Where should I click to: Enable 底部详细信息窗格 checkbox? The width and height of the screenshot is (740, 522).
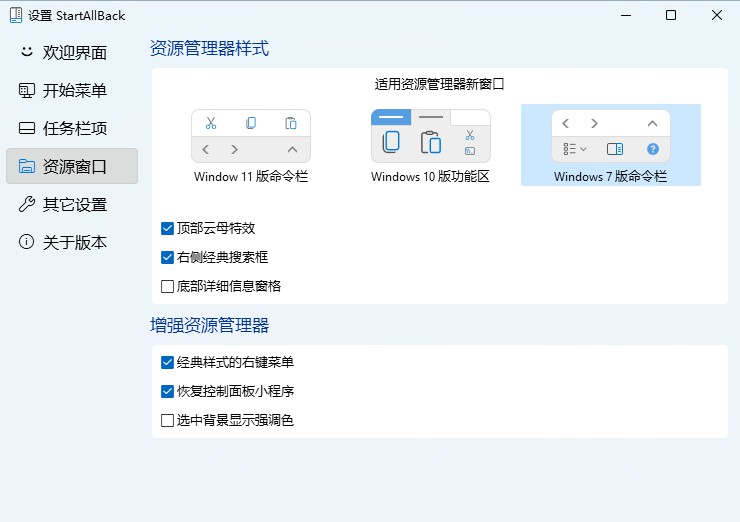(168, 286)
